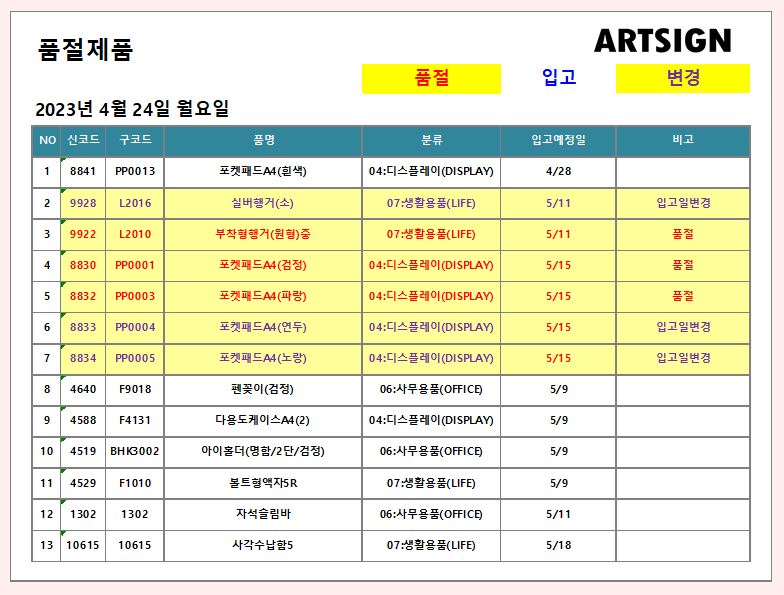
Task: Select the 입고예정일 column header
Action: (x=558, y=141)
